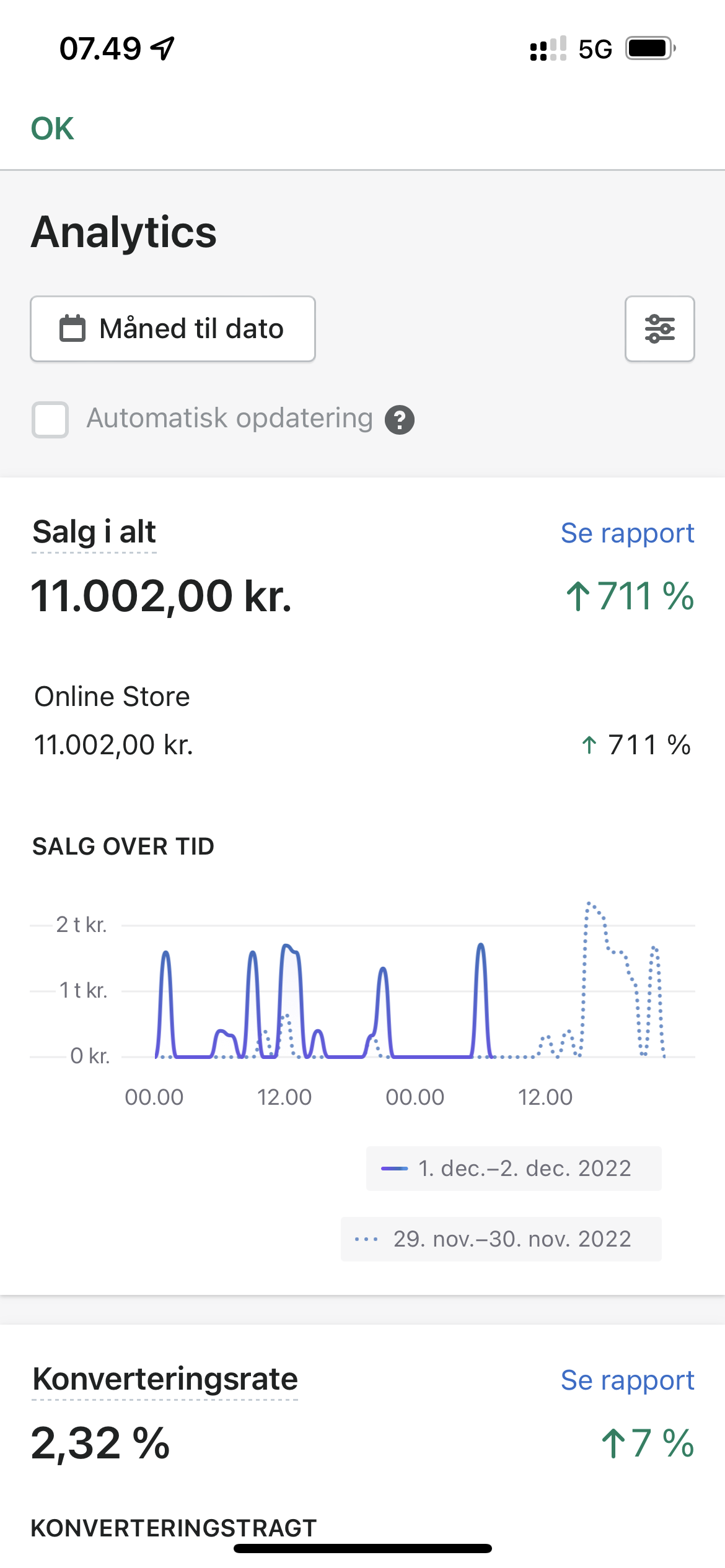
Task: Tap the home indicator bar
Action: point(362,1548)
